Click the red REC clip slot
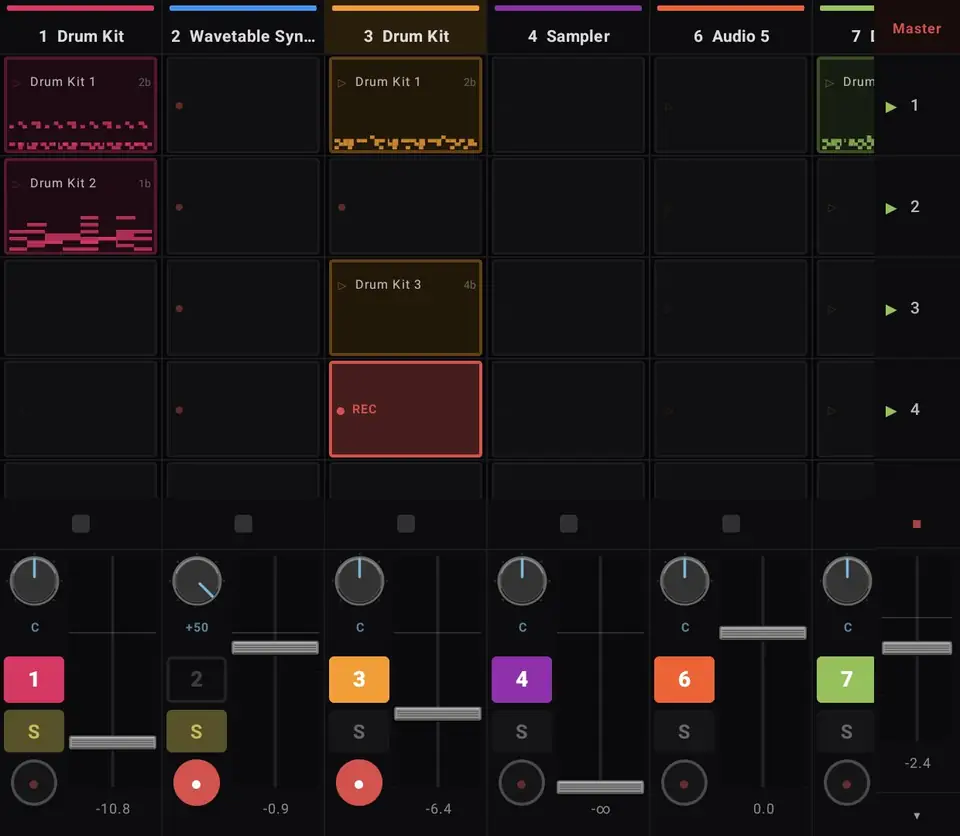The width and height of the screenshot is (960, 836). [x=405, y=409]
